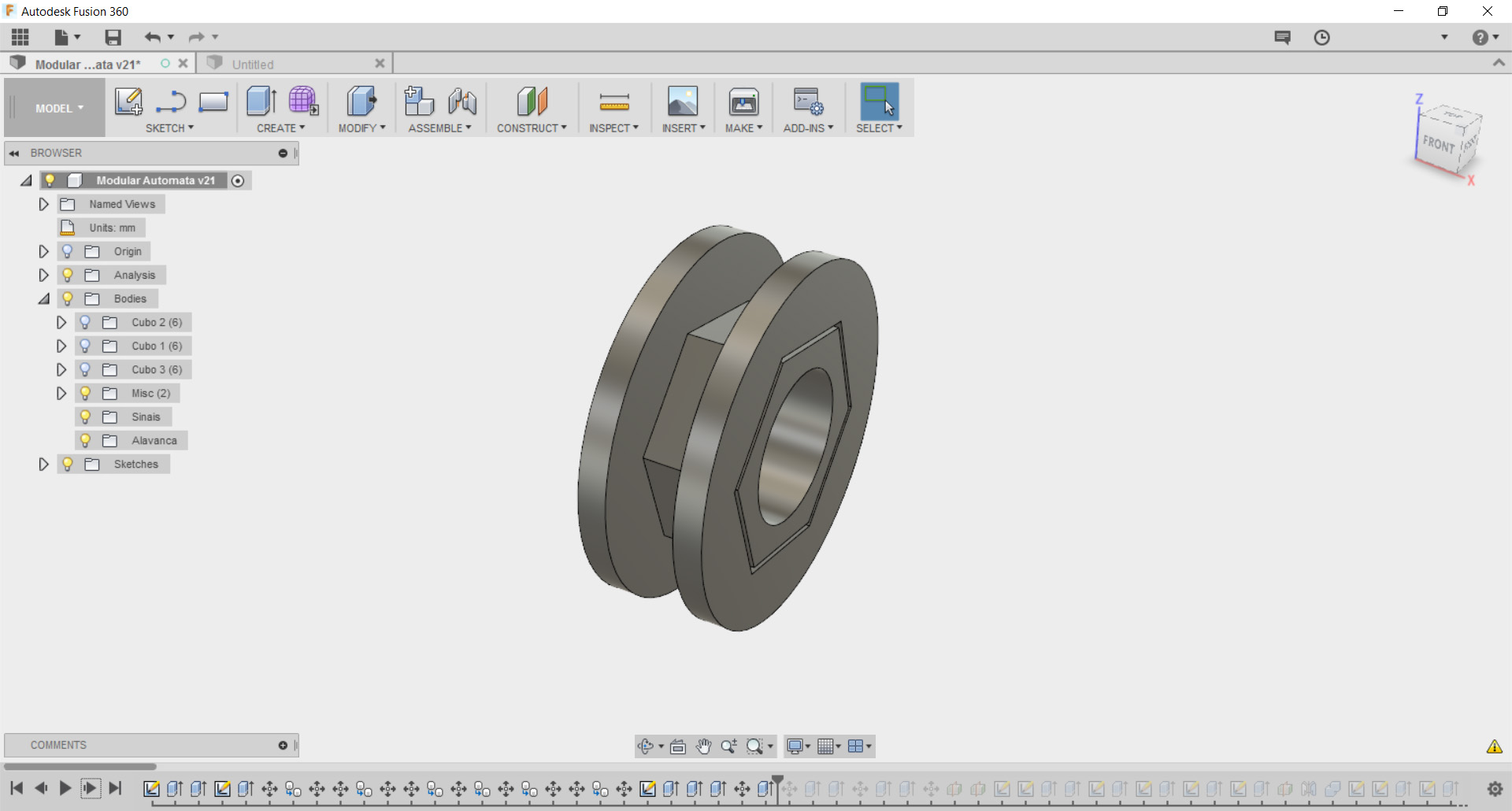
Task: Open the CONSTRUCT menu
Action: [x=532, y=128]
